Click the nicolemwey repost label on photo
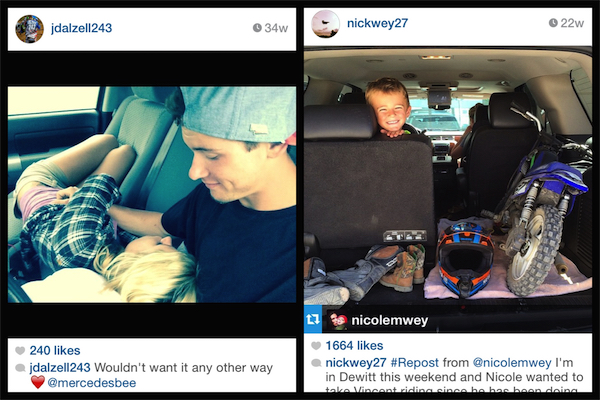The height and width of the screenshot is (400, 600). click(390, 320)
